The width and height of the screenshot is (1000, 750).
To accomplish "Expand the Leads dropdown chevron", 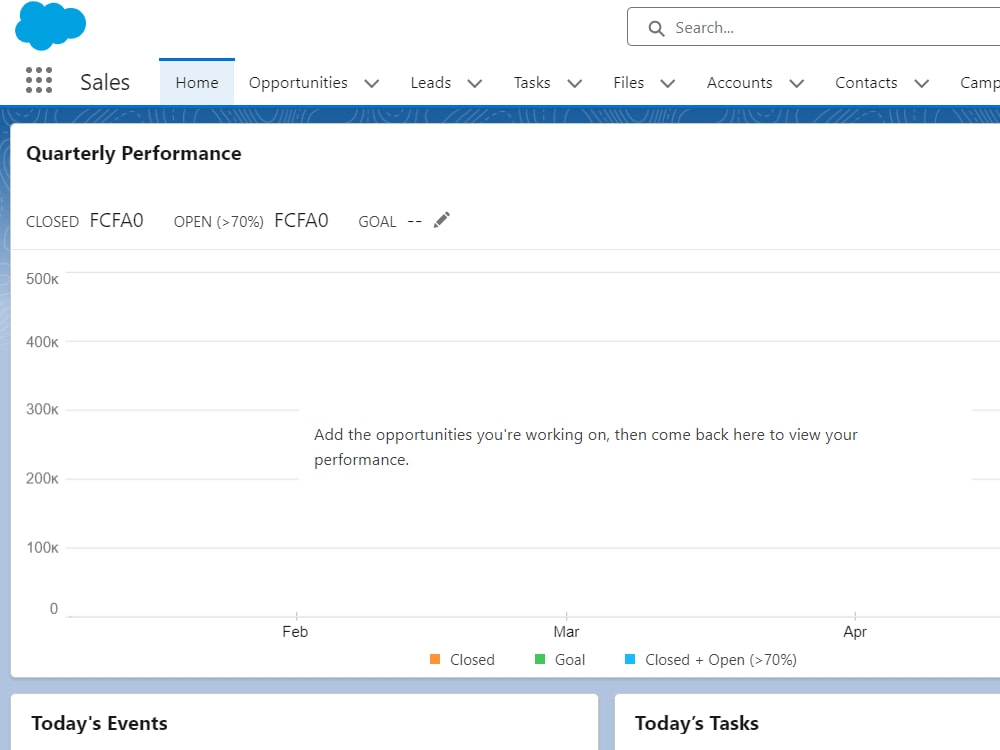I will click(x=474, y=84).
